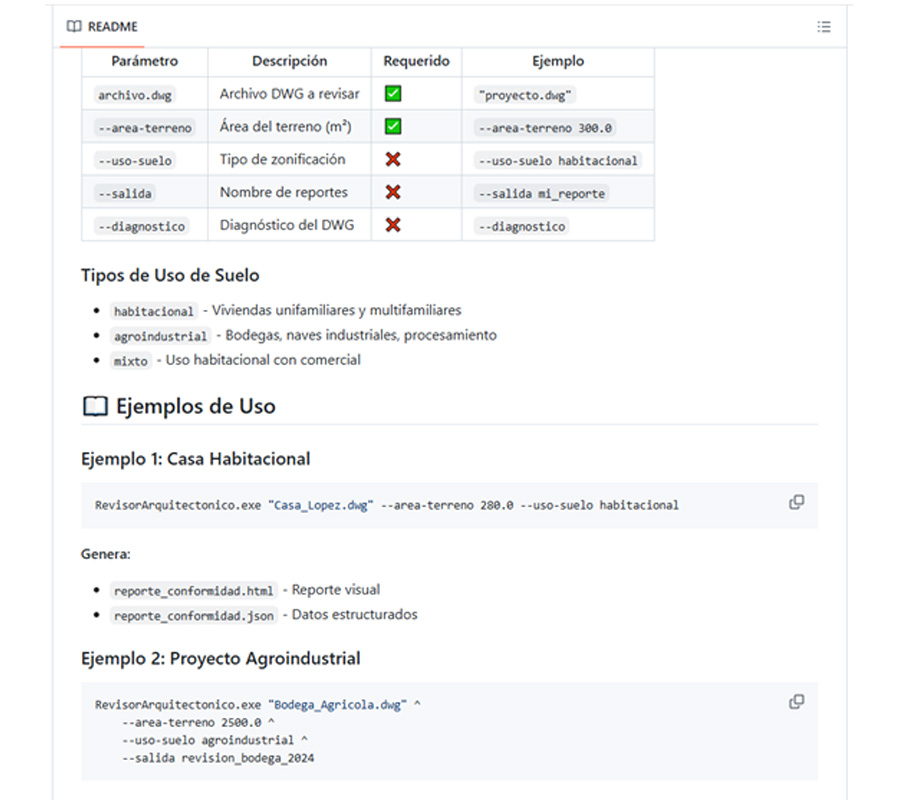Click the habitacional code label in list
900x800 pixels.
click(x=154, y=311)
